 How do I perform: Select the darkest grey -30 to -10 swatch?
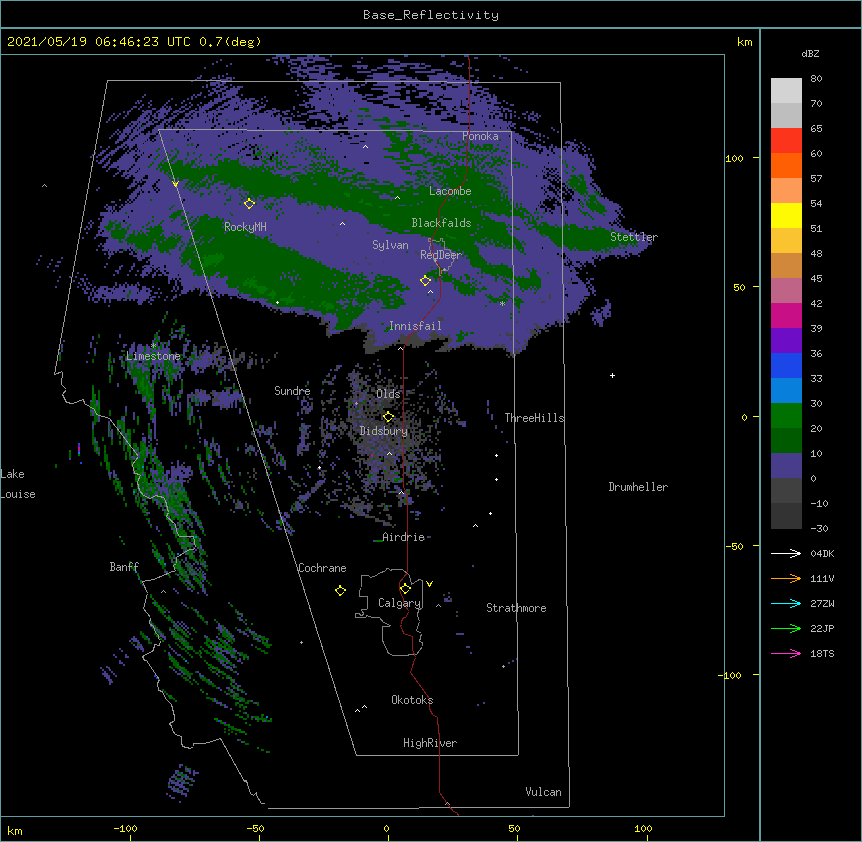(x=786, y=516)
